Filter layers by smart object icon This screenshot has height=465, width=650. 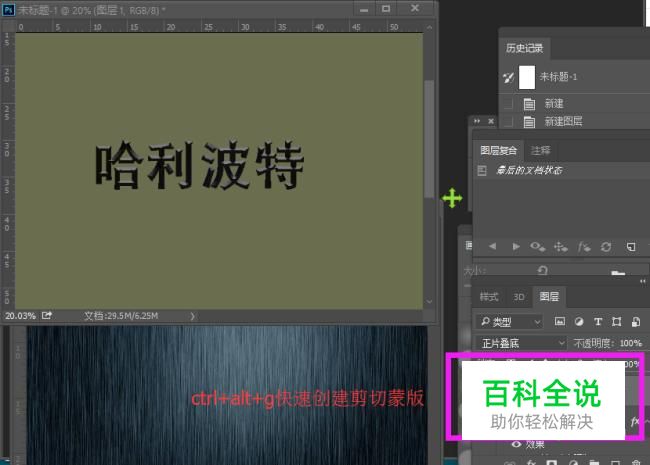point(636,322)
